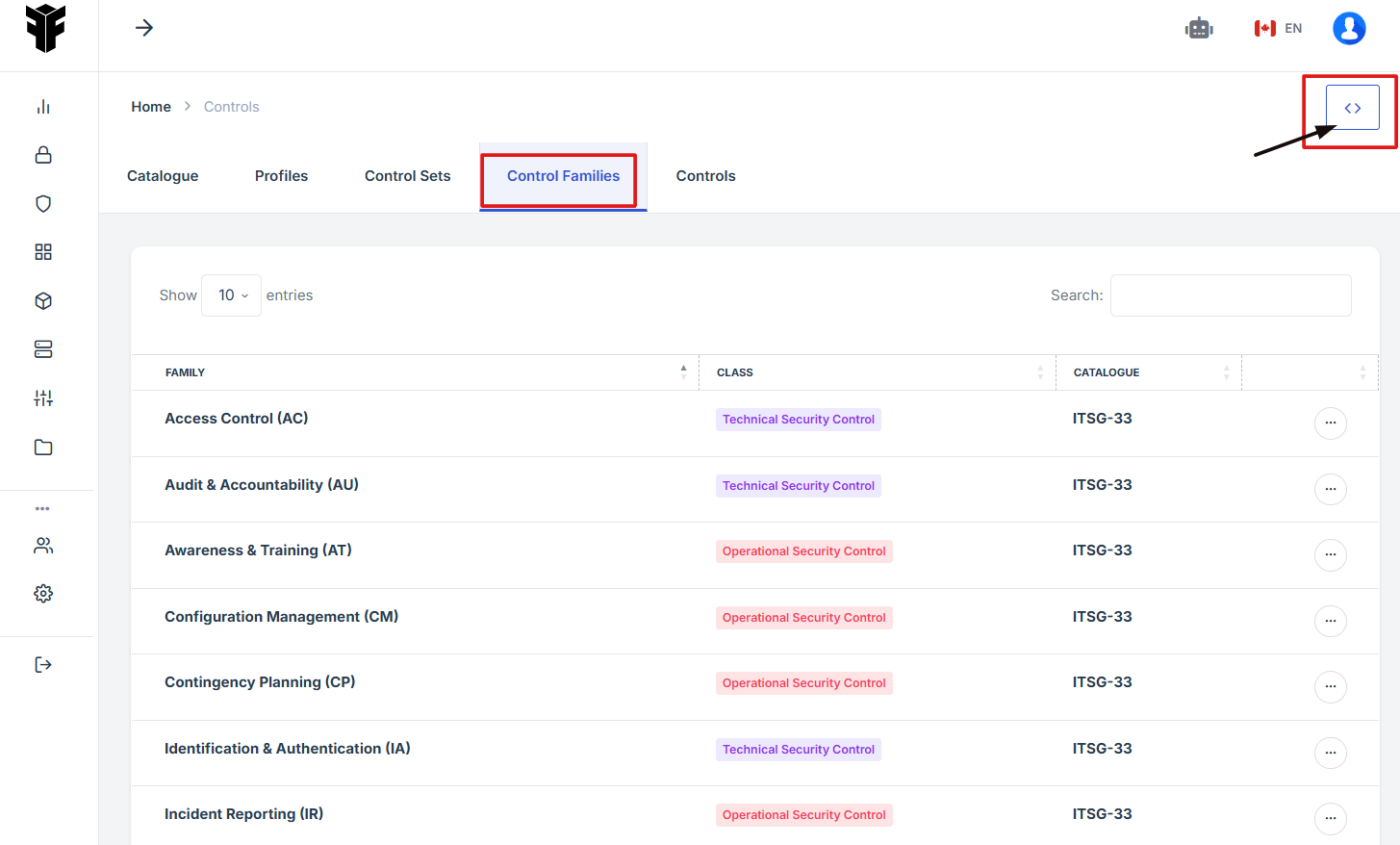The height and width of the screenshot is (845, 1400).
Task: Click the sliders icon in sidebar
Action: click(43, 398)
